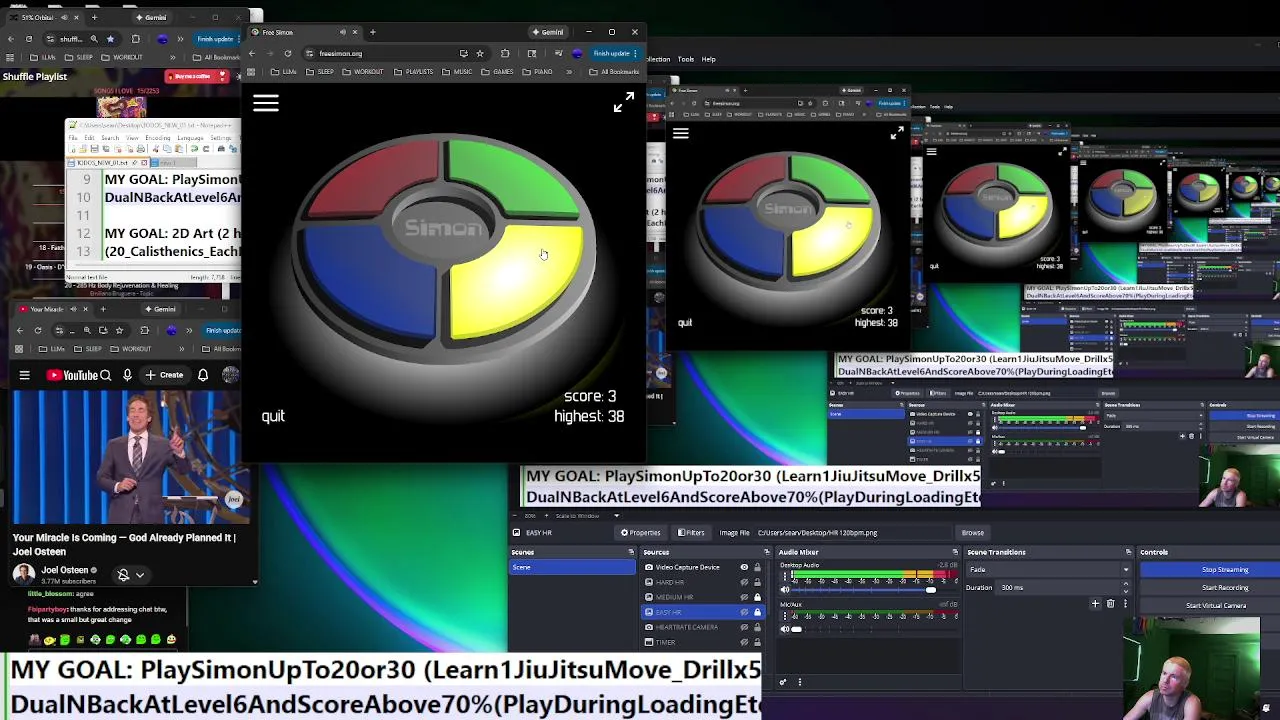Viewport: 1280px width, 720px height.
Task: Open source Properties in OBS
Action: click(641, 533)
